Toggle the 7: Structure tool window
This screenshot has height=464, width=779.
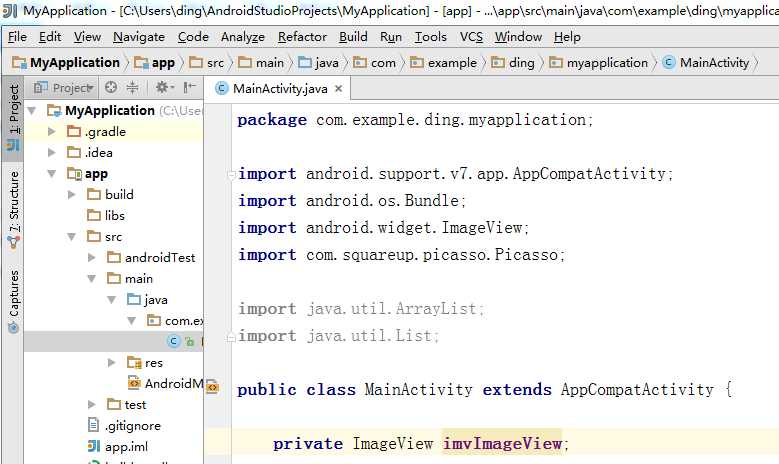[x=13, y=209]
